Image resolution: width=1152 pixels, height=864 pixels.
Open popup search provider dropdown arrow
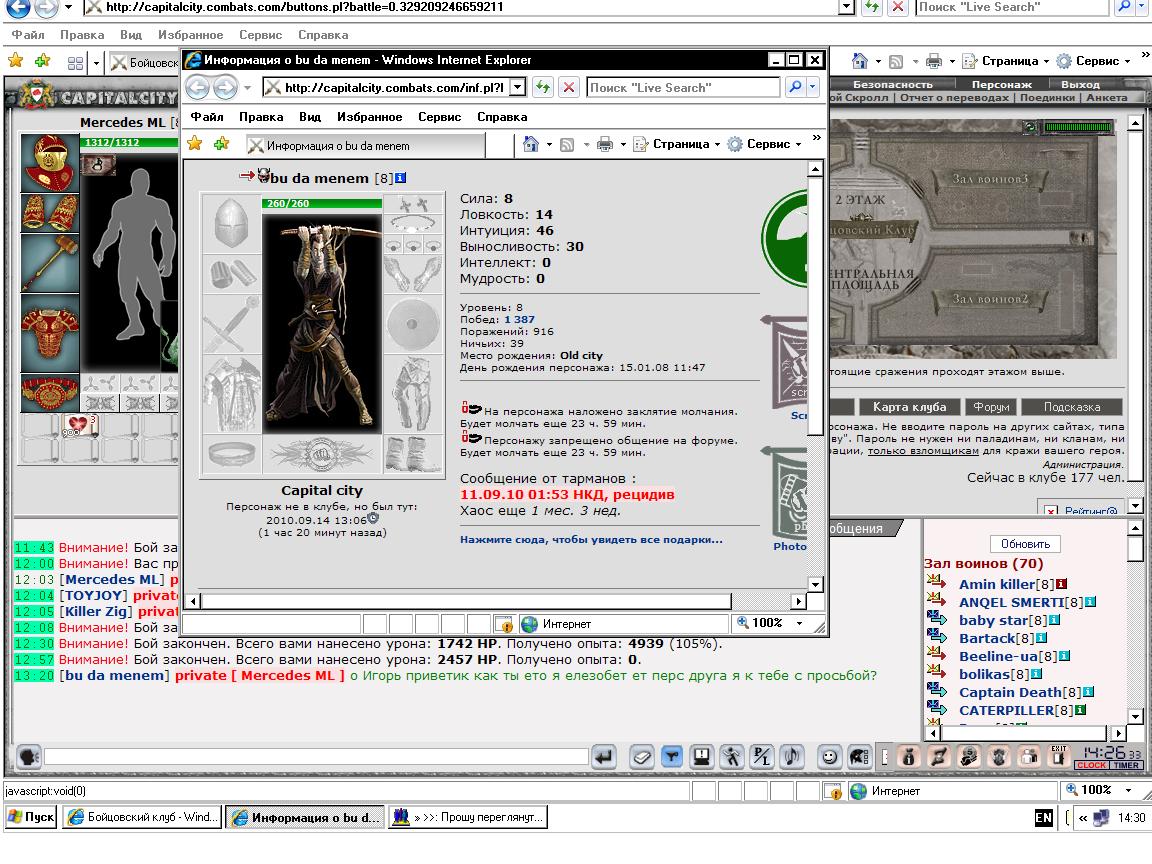pos(812,87)
